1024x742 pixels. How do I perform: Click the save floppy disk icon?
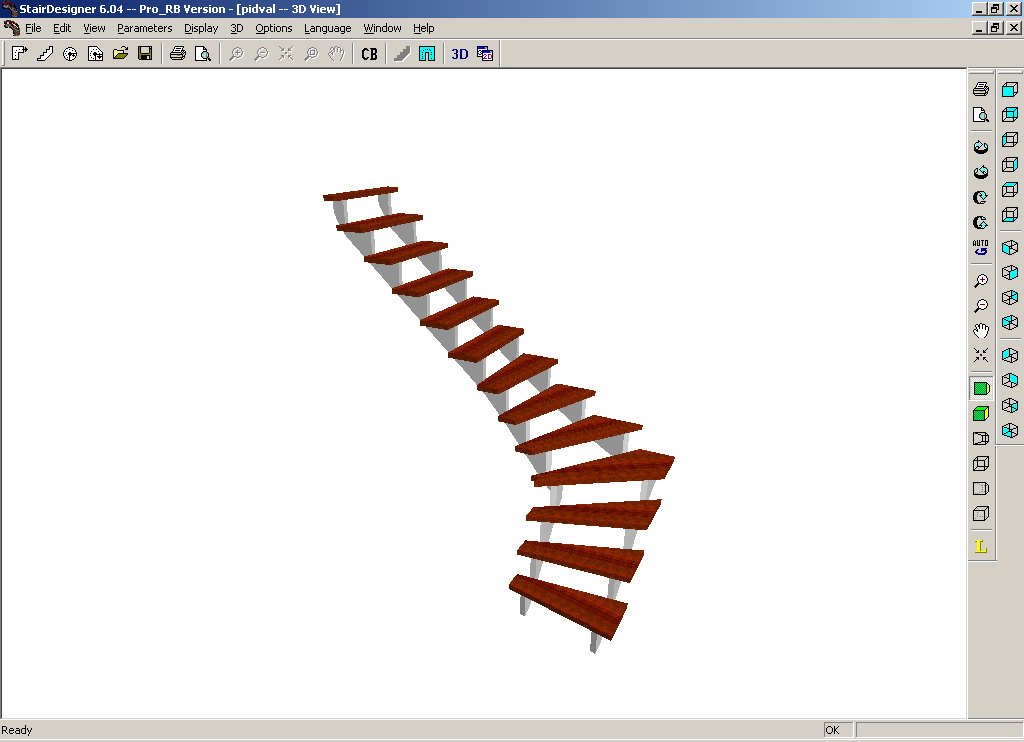click(146, 54)
